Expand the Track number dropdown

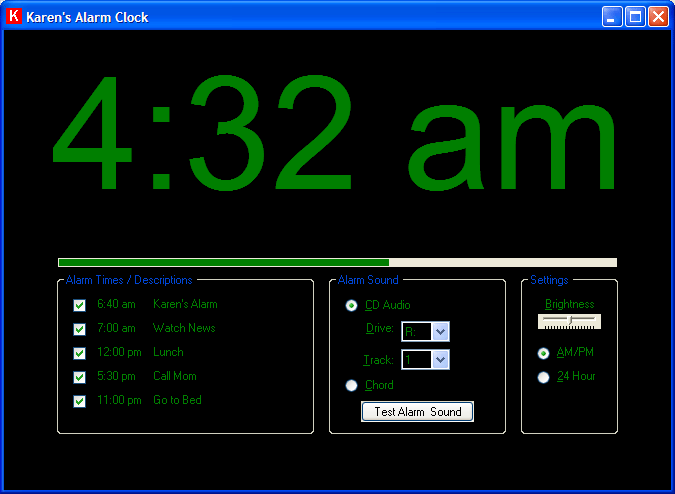point(440,359)
